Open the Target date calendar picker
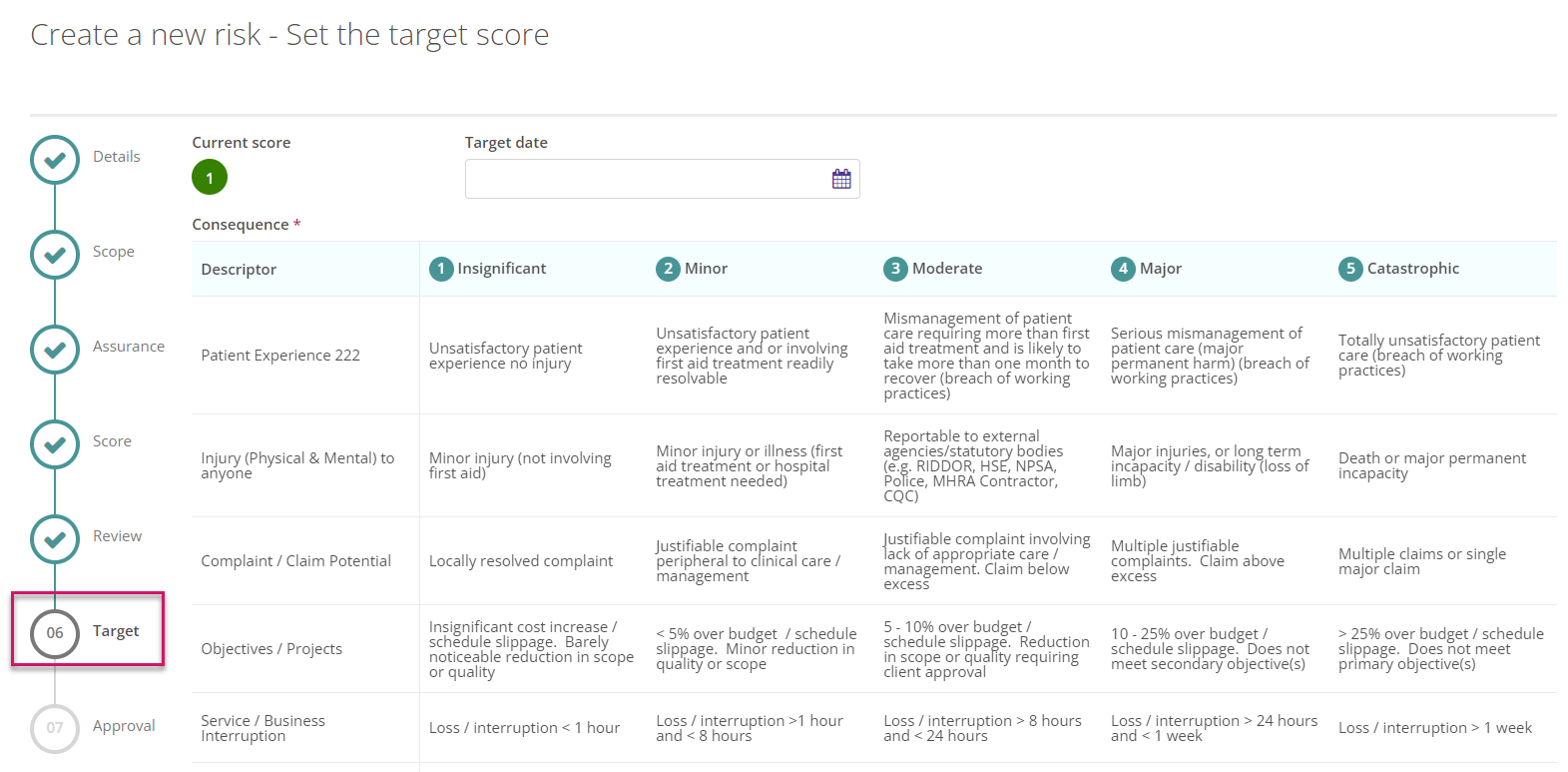 [841, 179]
